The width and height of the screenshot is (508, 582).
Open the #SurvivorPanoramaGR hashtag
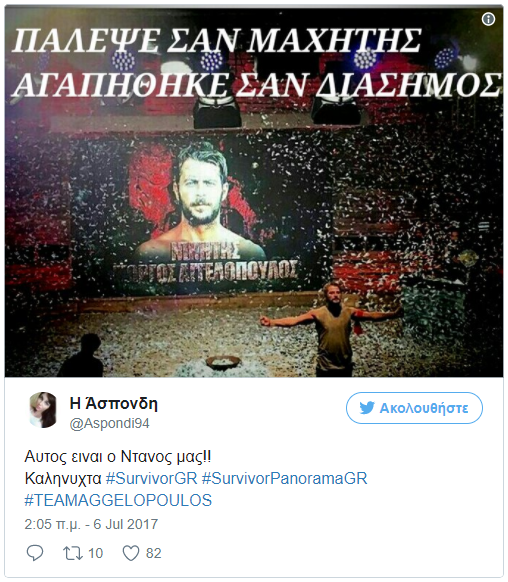click(x=284, y=478)
